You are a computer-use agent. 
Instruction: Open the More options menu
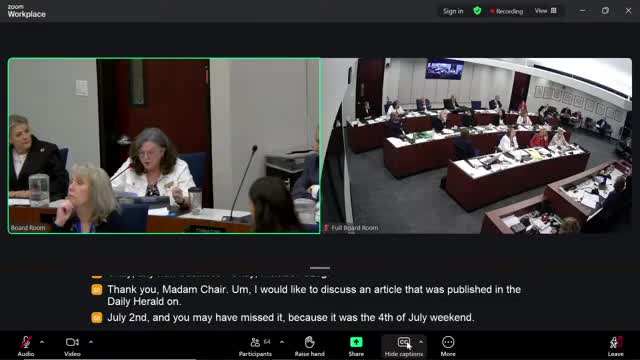pos(448,346)
